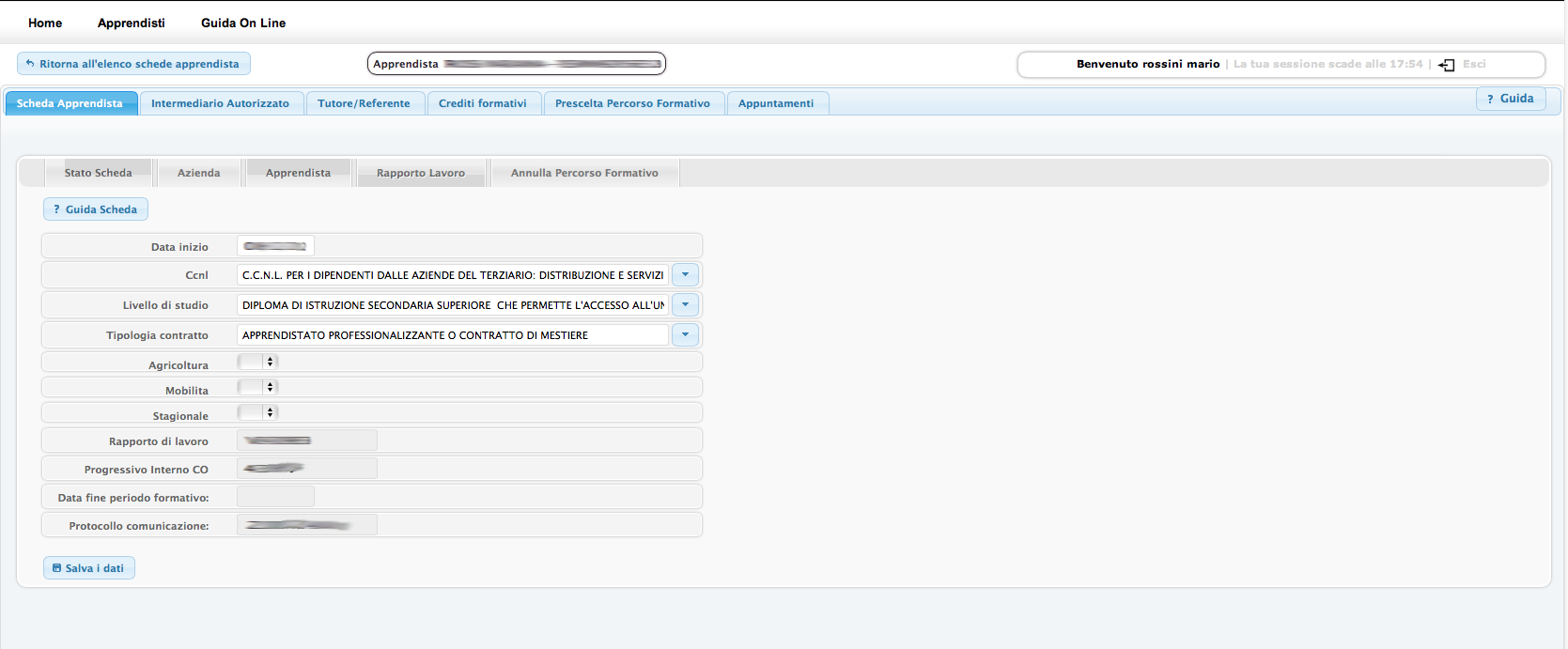This screenshot has height=649, width=1568.
Task: Switch to Crediti formativi tab
Action: point(482,103)
